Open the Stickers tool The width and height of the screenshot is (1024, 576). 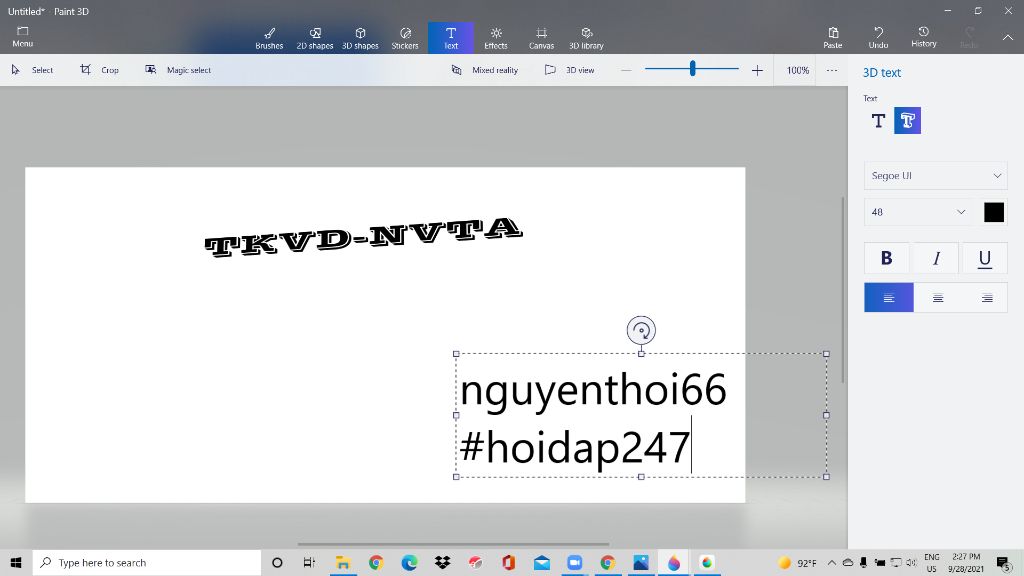[405, 38]
